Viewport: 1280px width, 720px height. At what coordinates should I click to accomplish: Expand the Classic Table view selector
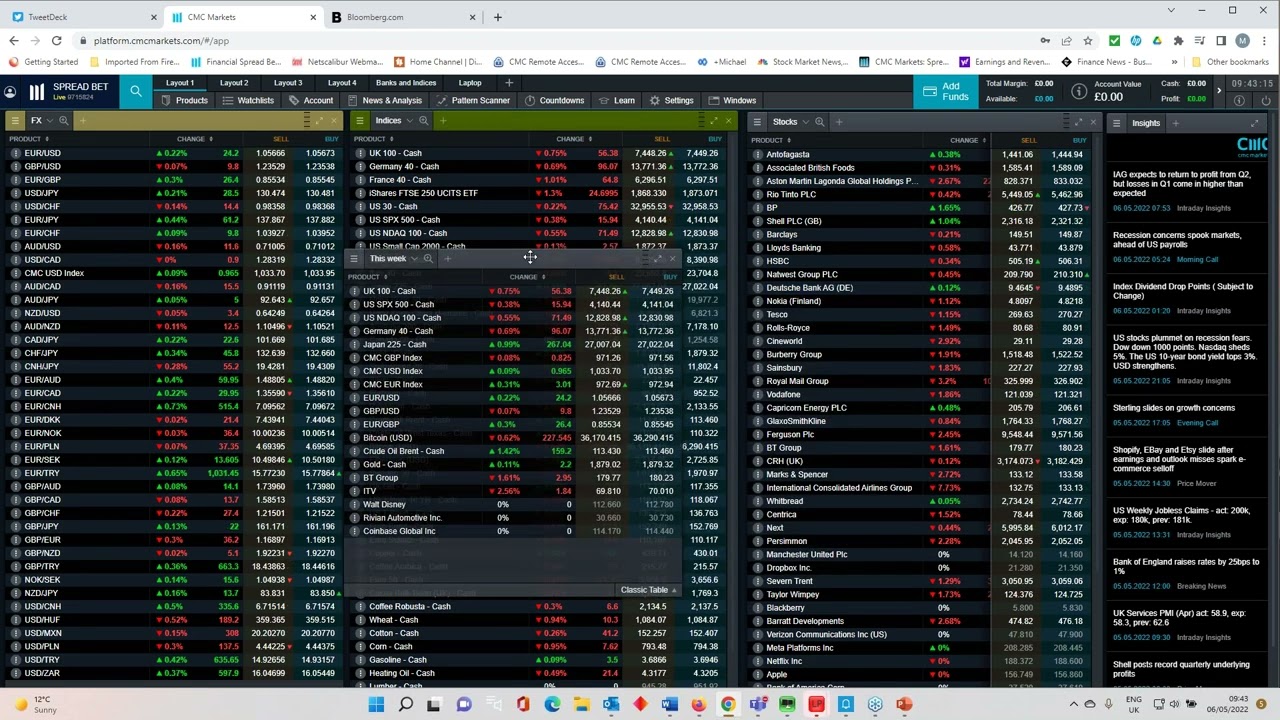coord(648,590)
